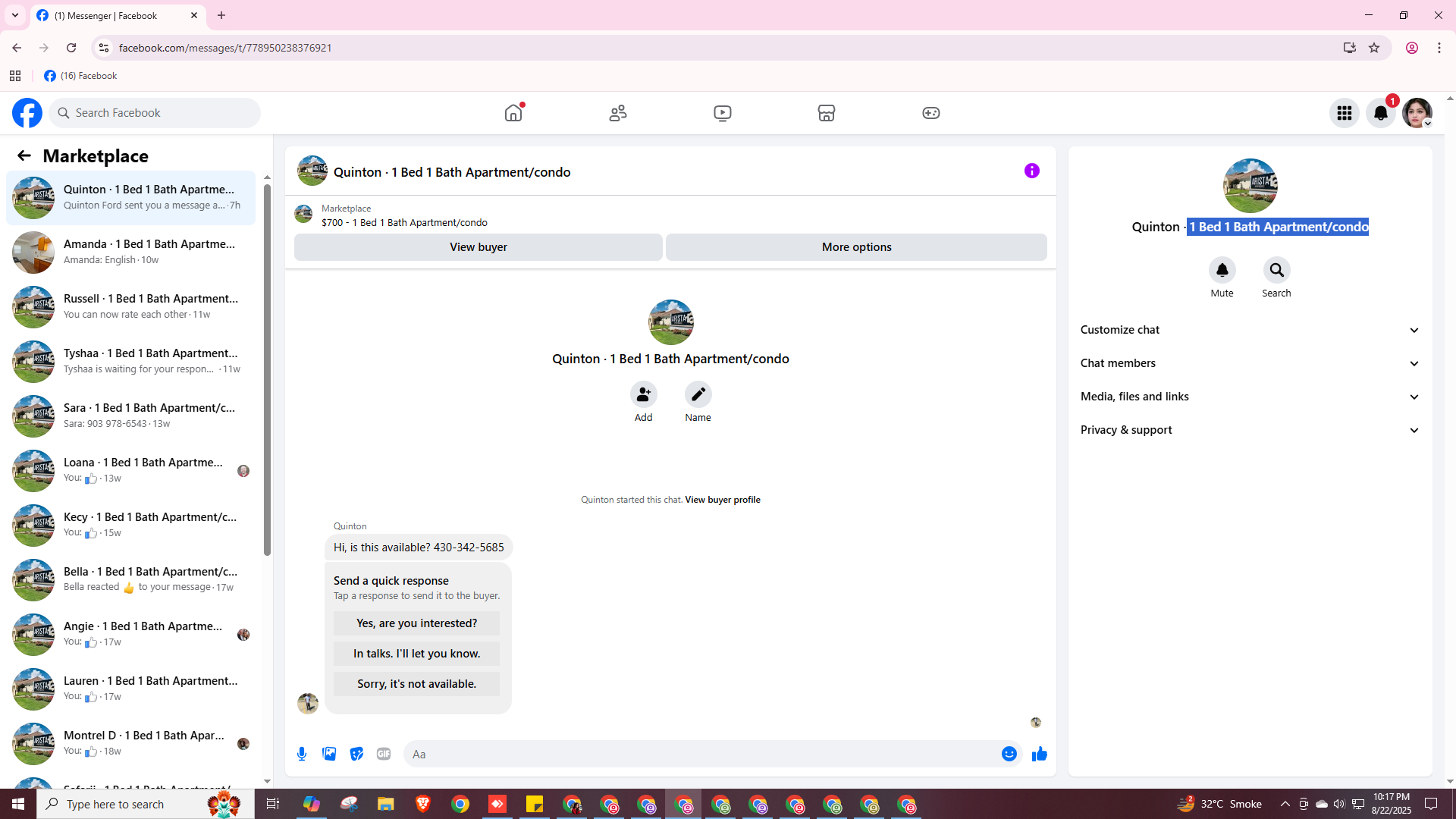
Task: Open the sticker picker icon
Action: point(356,754)
